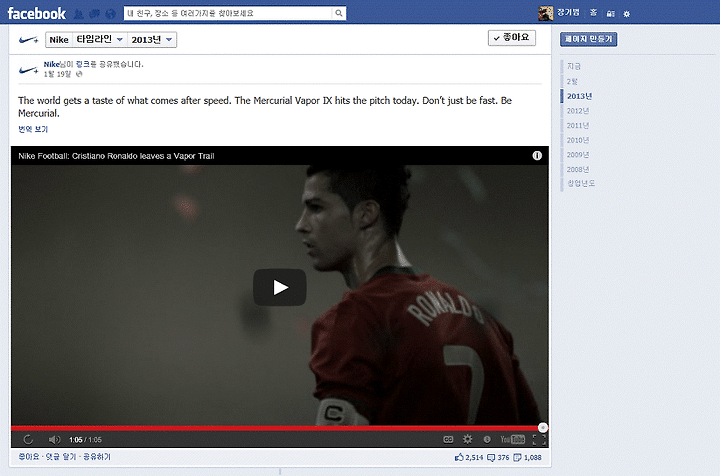This screenshot has height=476, width=720.
Task: Click comment link under video
Action: (61, 457)
